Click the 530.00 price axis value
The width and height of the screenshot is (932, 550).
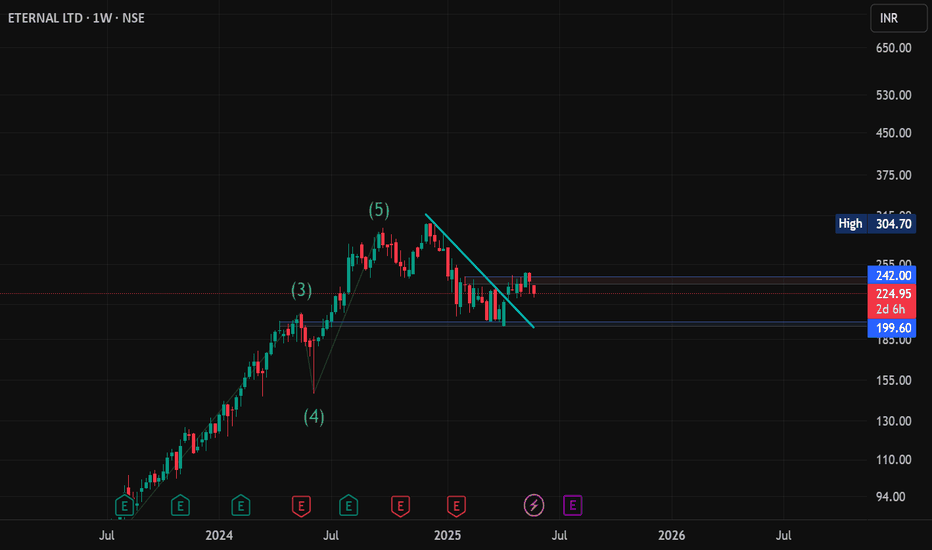click(893, 95)
